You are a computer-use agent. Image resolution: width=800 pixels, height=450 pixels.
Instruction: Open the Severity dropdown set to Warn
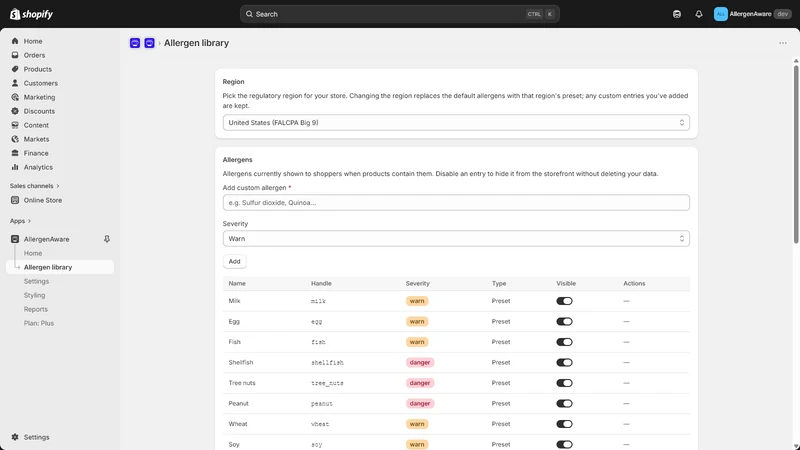(456, 239)
